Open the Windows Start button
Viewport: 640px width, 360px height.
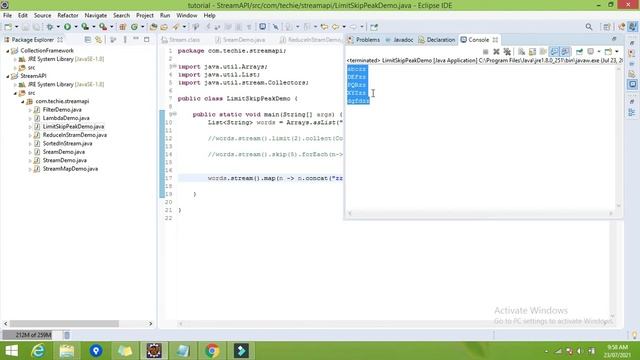pos(11,351)
